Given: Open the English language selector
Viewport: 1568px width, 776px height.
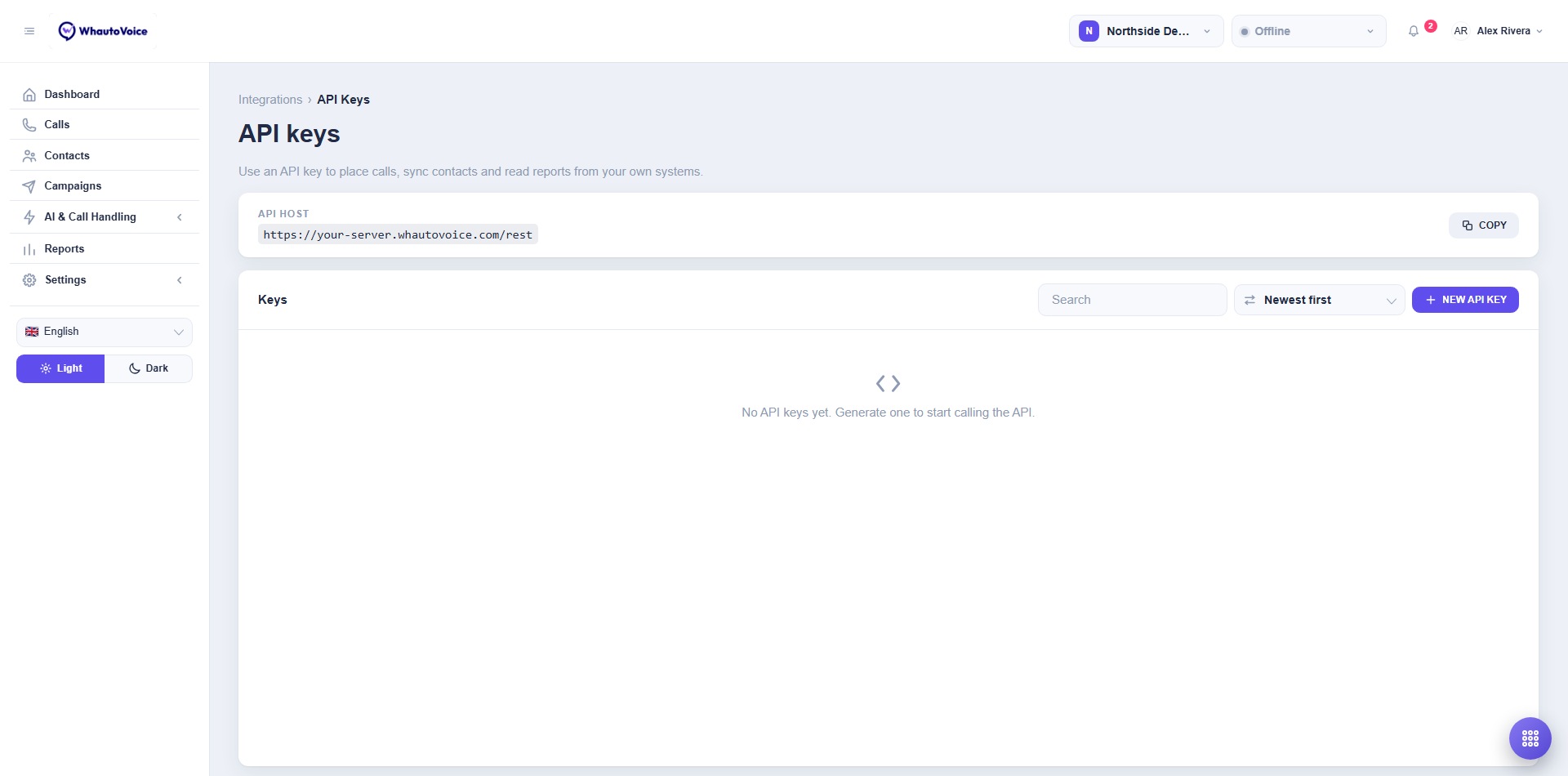Looking at the screenshot, I should pos(105,332).
